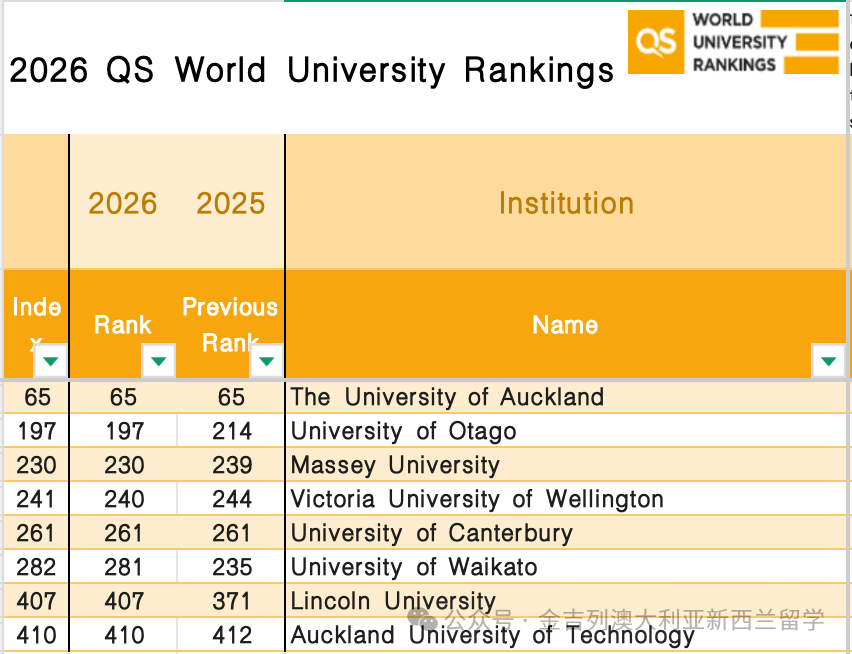Viewport: 852px width, 654px height.
Task: Click the 'Index' header label
Action: [x=36, y=324]
